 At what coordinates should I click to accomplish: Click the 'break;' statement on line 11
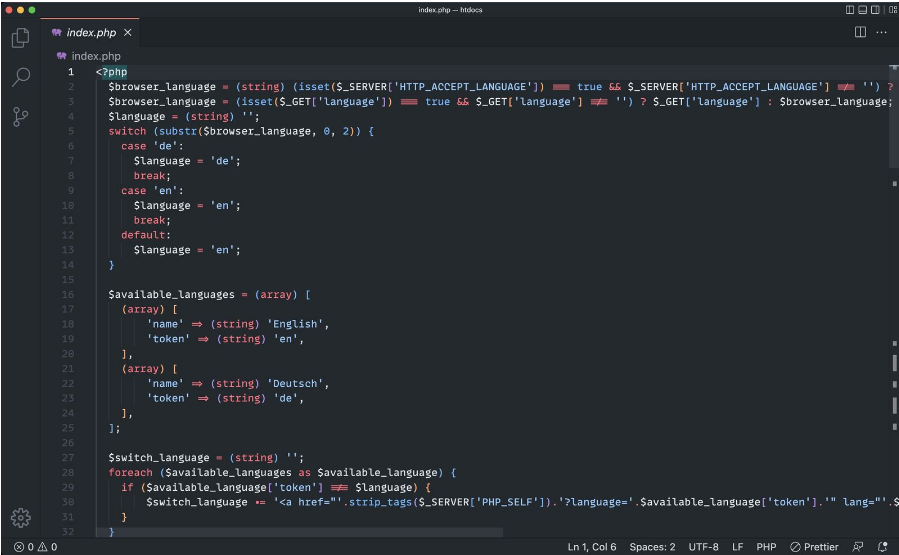[152, 220]
